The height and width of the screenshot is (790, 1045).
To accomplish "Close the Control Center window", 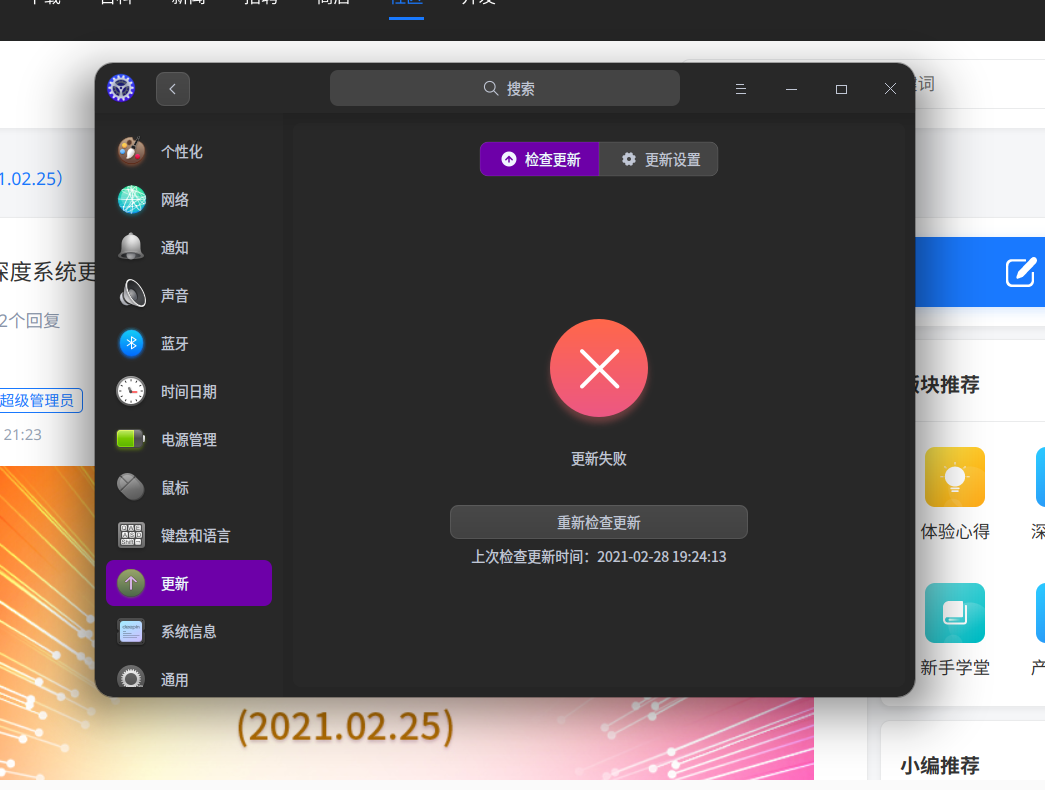I will coord(890,89).
